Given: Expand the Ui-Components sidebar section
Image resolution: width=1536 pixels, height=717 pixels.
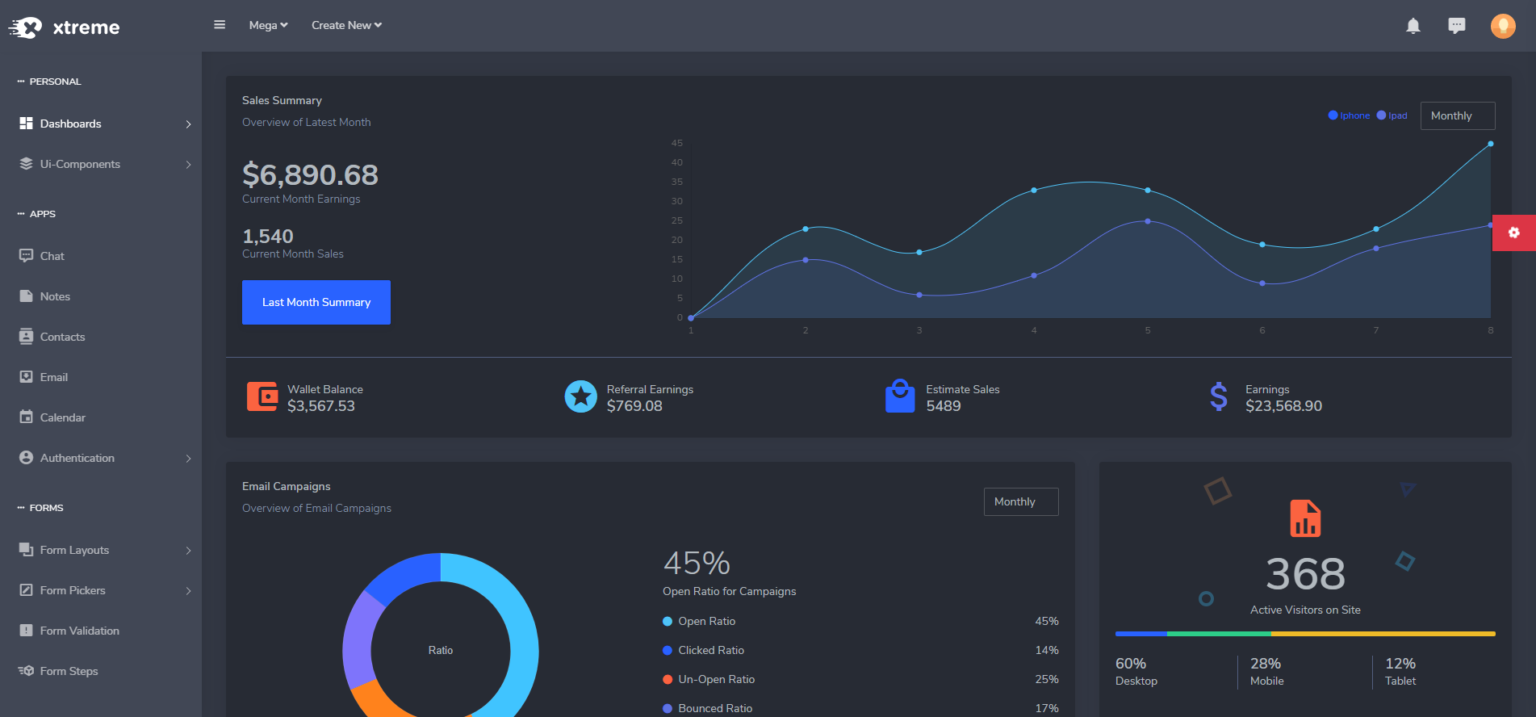Looking at the screenshot, I should [79, 164].
